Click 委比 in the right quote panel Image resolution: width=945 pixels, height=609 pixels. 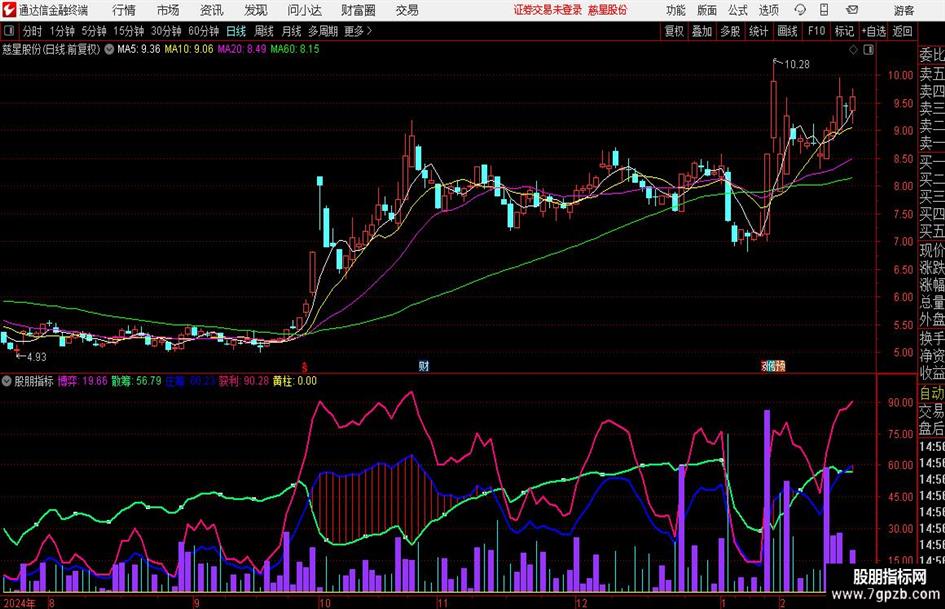click(x=932, y=55)
